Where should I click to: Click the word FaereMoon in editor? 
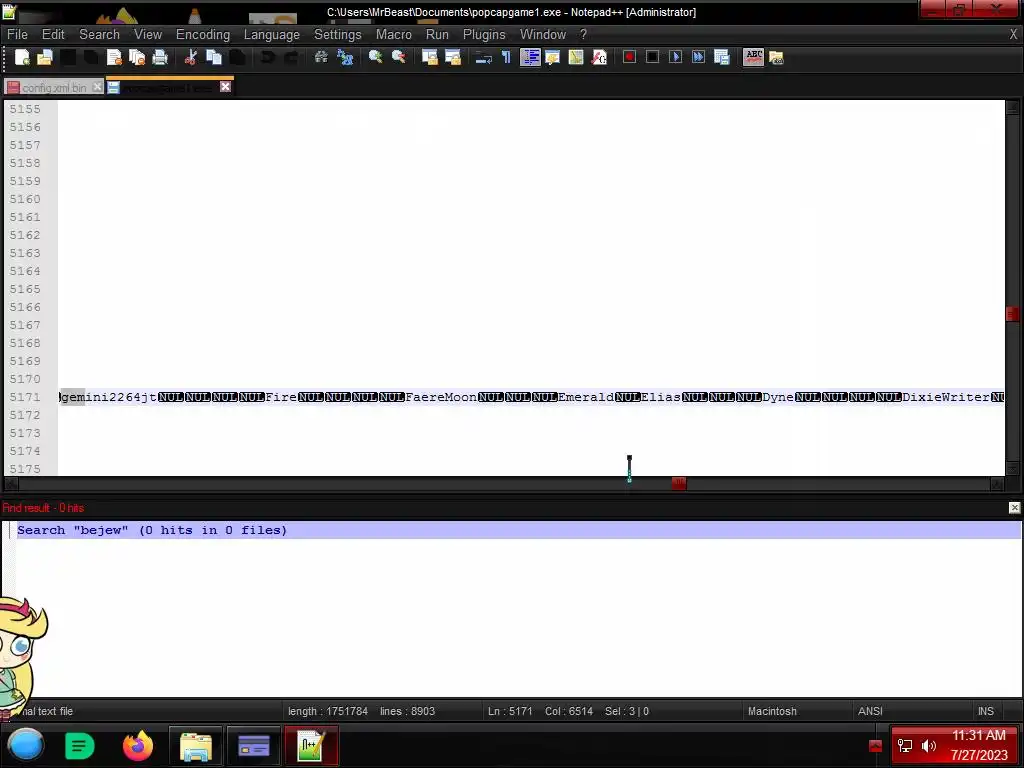point(441,397)
